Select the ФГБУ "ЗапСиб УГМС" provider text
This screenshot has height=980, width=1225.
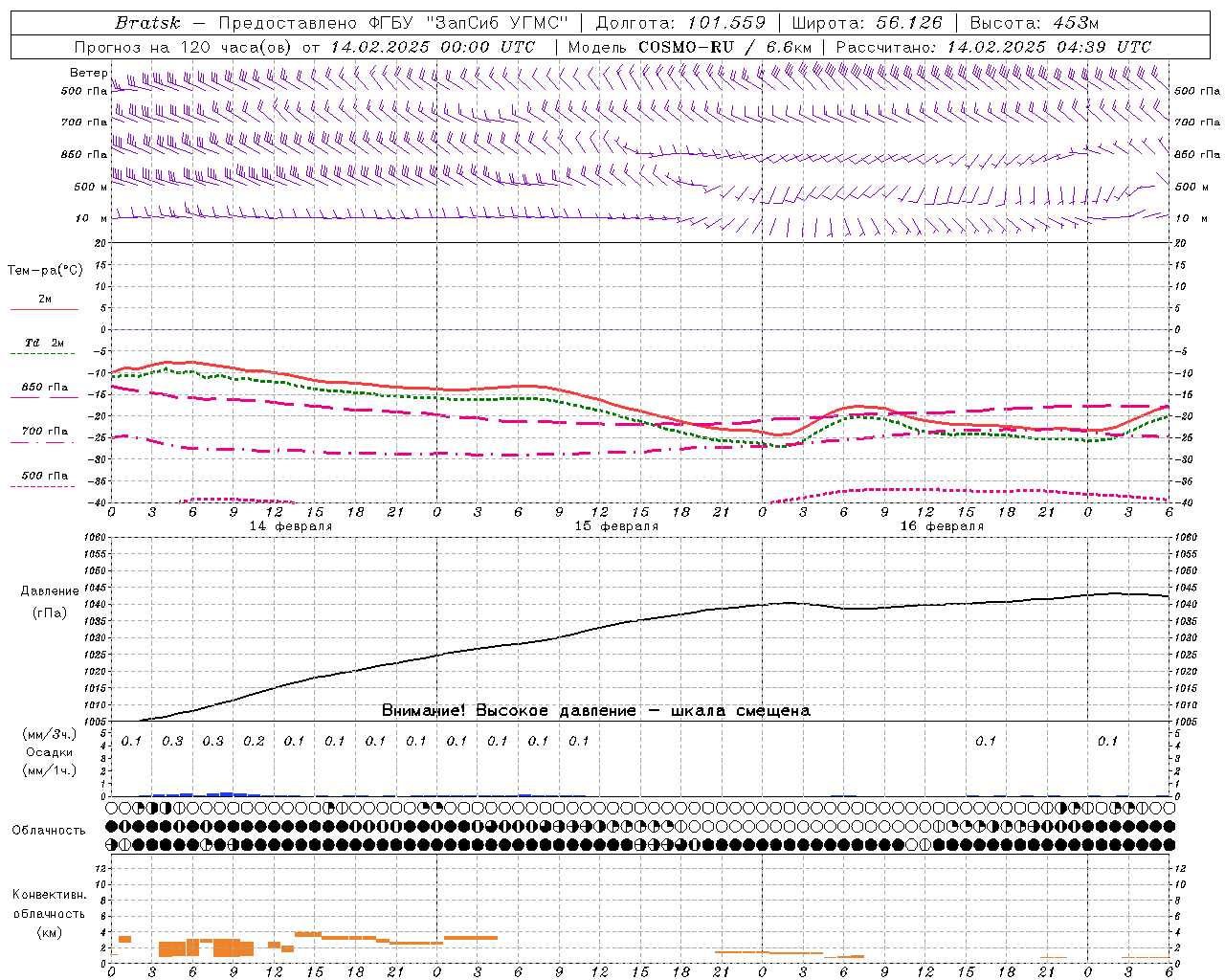468,22
